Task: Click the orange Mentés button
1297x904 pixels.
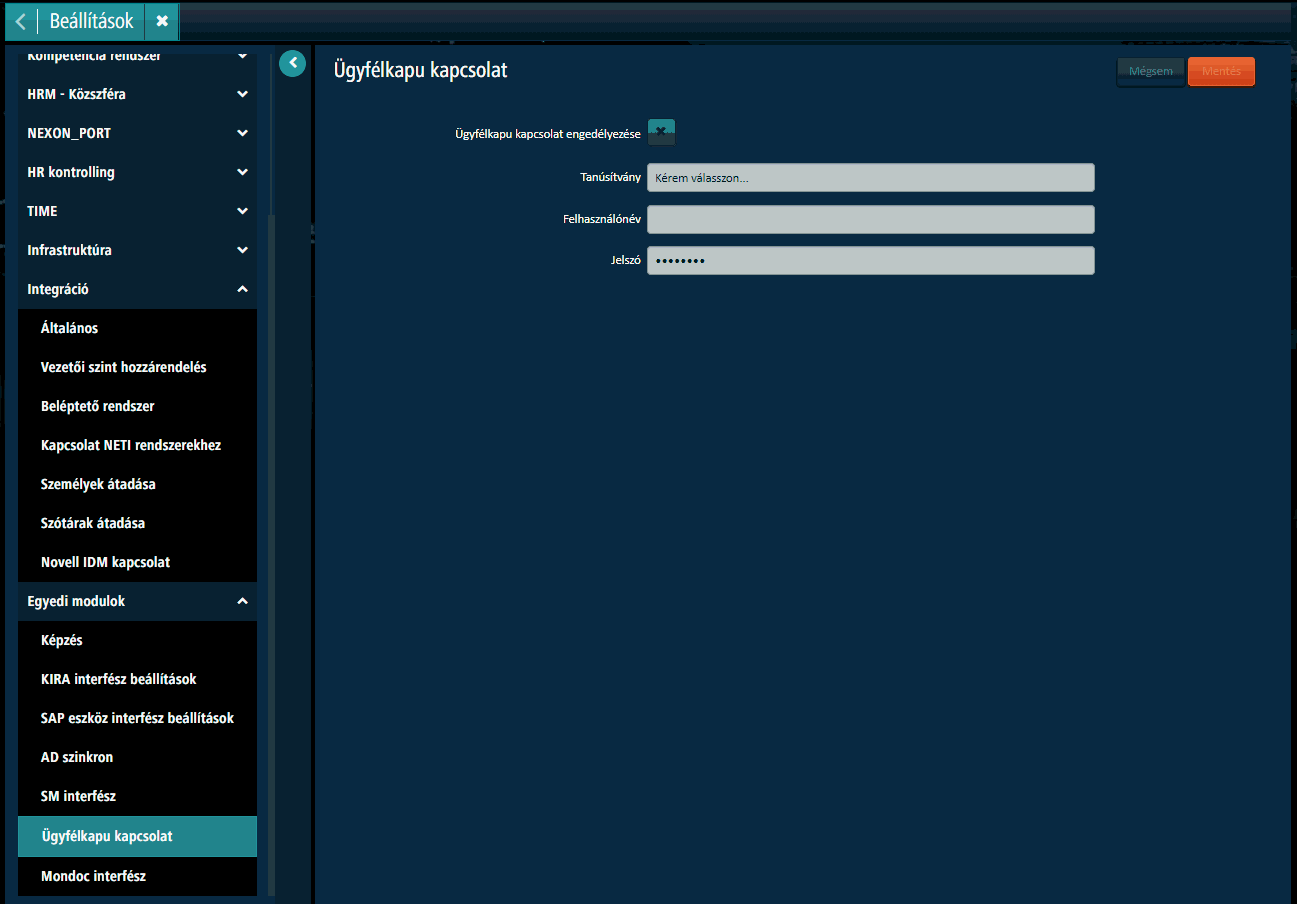Action: 1221,72
